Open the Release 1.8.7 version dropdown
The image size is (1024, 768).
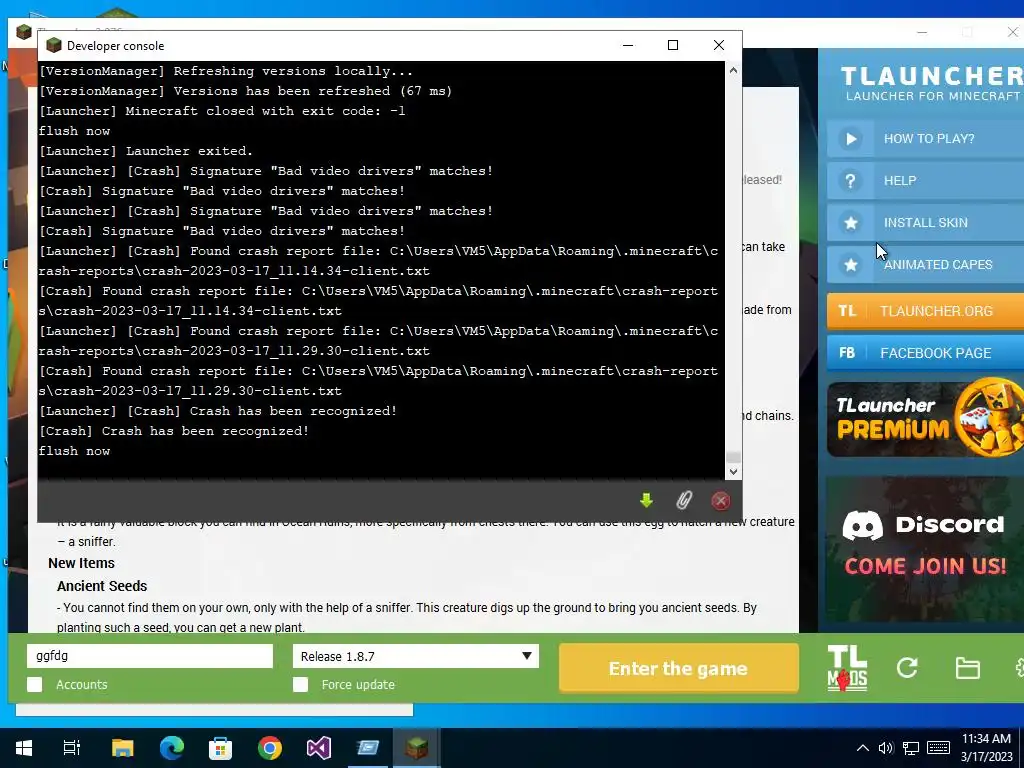pos(415,656)
